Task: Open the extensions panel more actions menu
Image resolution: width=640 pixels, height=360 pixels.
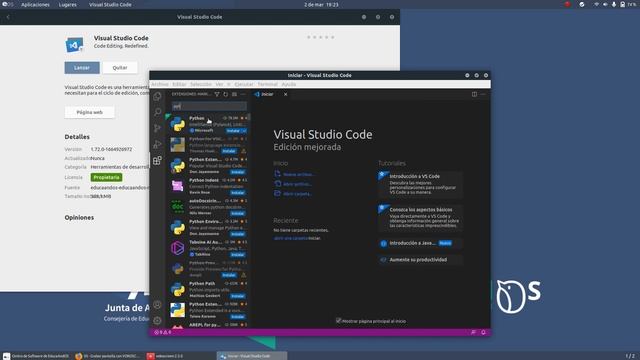Action: point(243,94)
